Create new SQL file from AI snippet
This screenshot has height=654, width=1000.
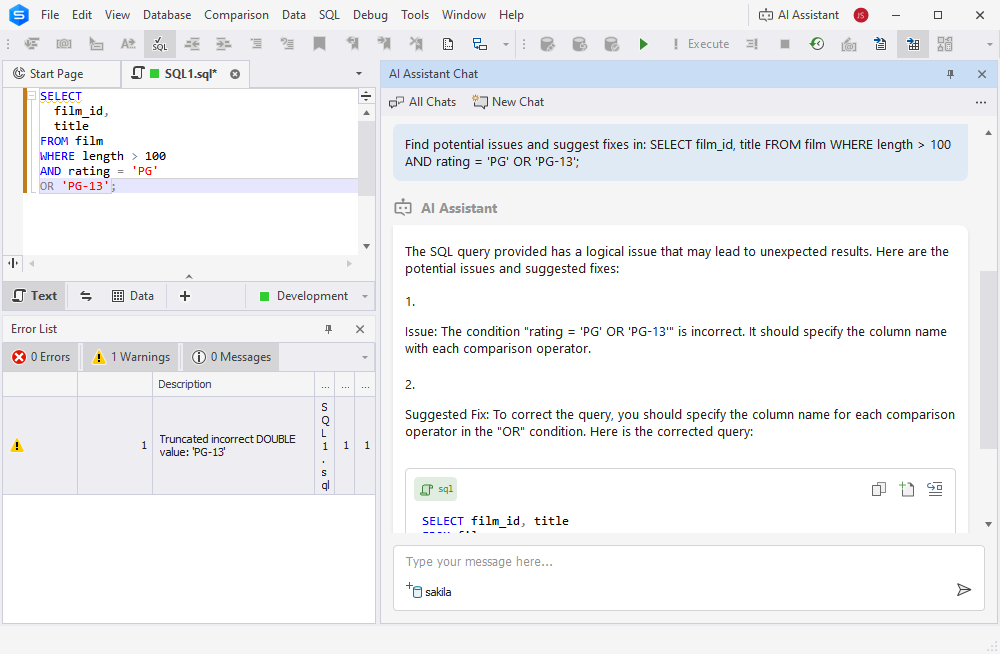(x=907, y=489)
